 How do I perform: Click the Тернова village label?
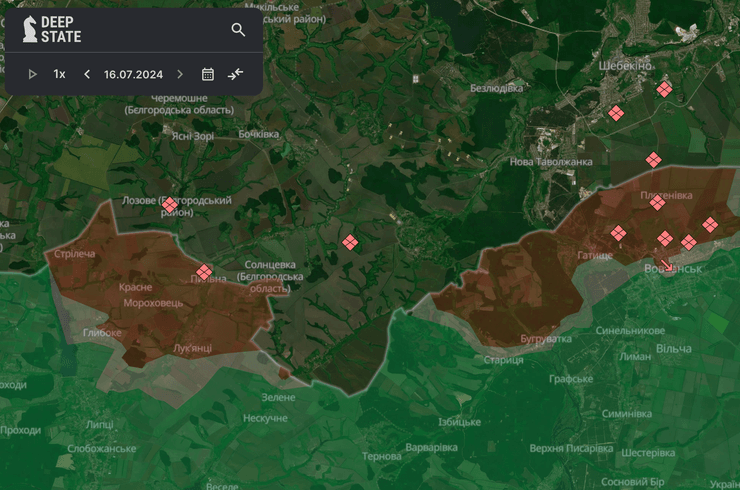click(x=382, y=456)
